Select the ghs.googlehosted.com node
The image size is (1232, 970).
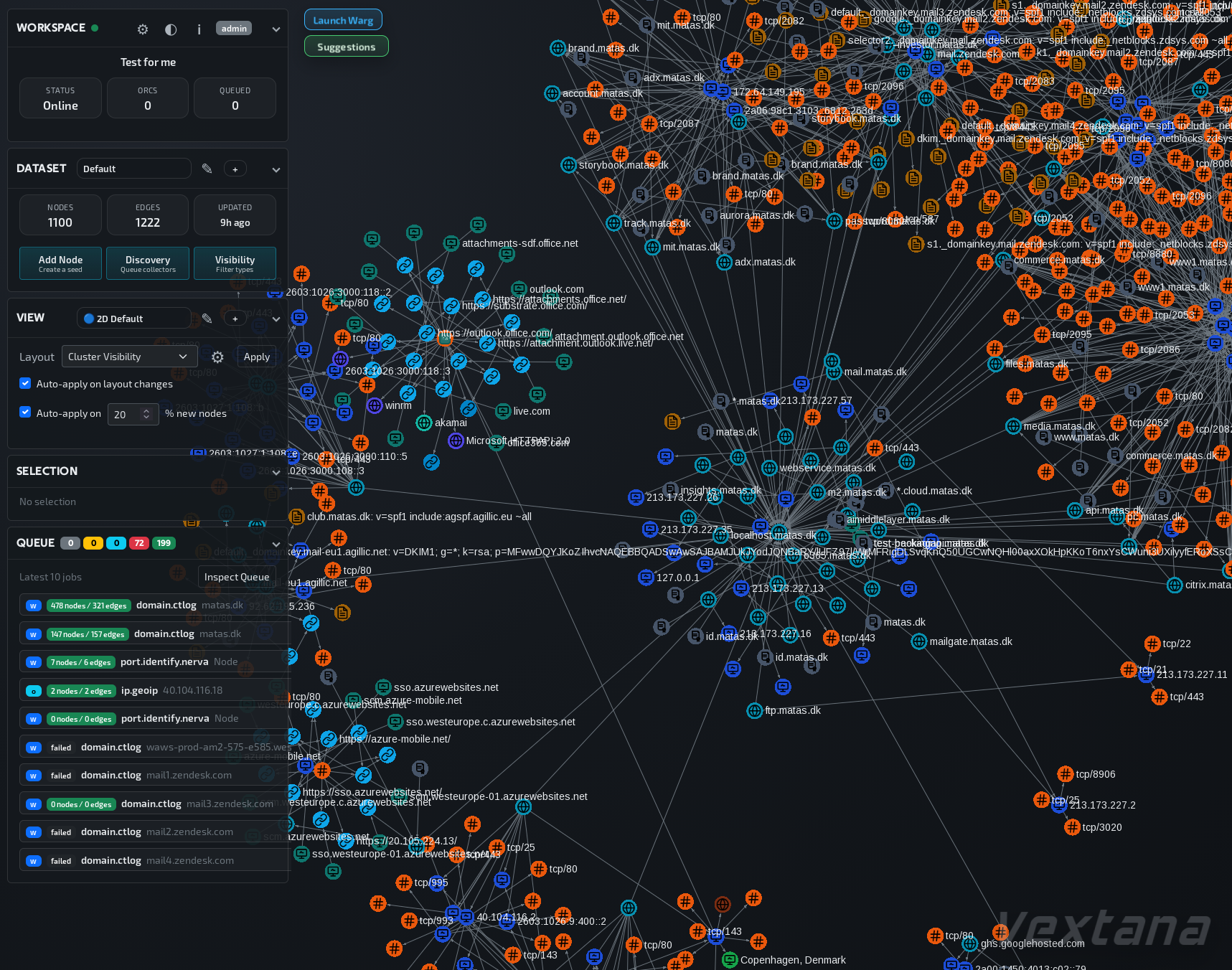pyautogui.click(x=970, y=943)
